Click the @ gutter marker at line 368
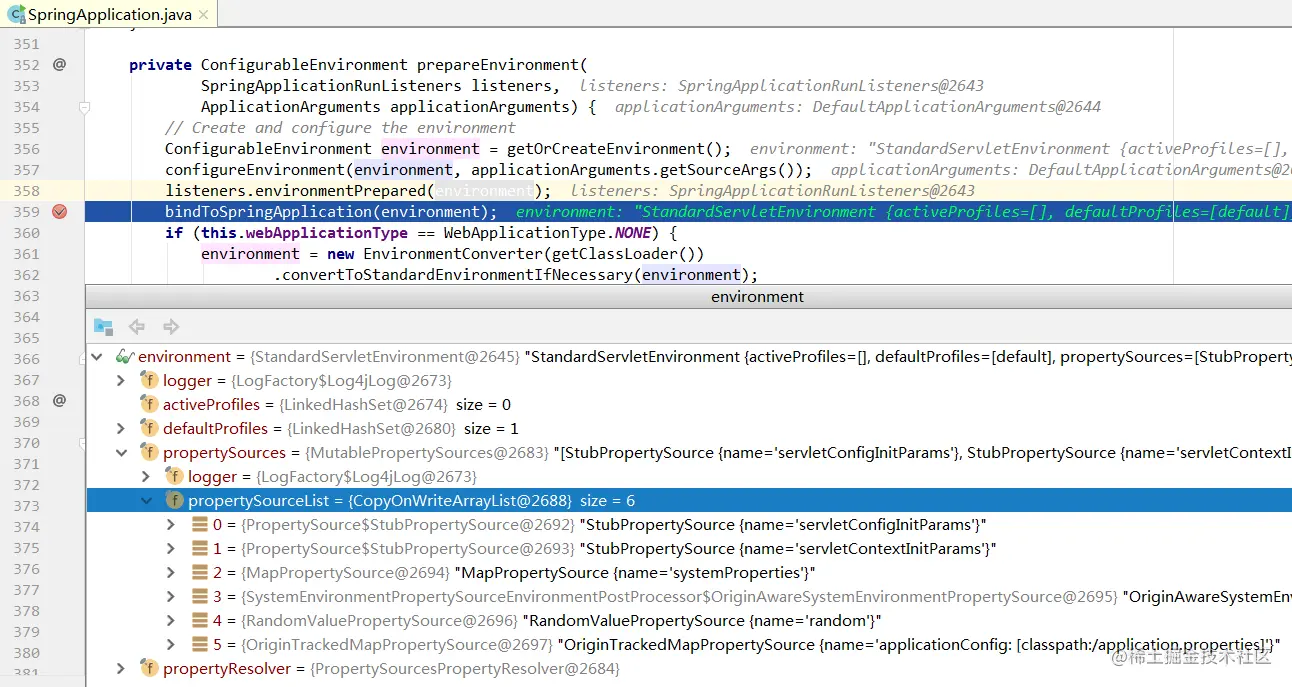The image size is (1292, 687). tap(59, 400)
